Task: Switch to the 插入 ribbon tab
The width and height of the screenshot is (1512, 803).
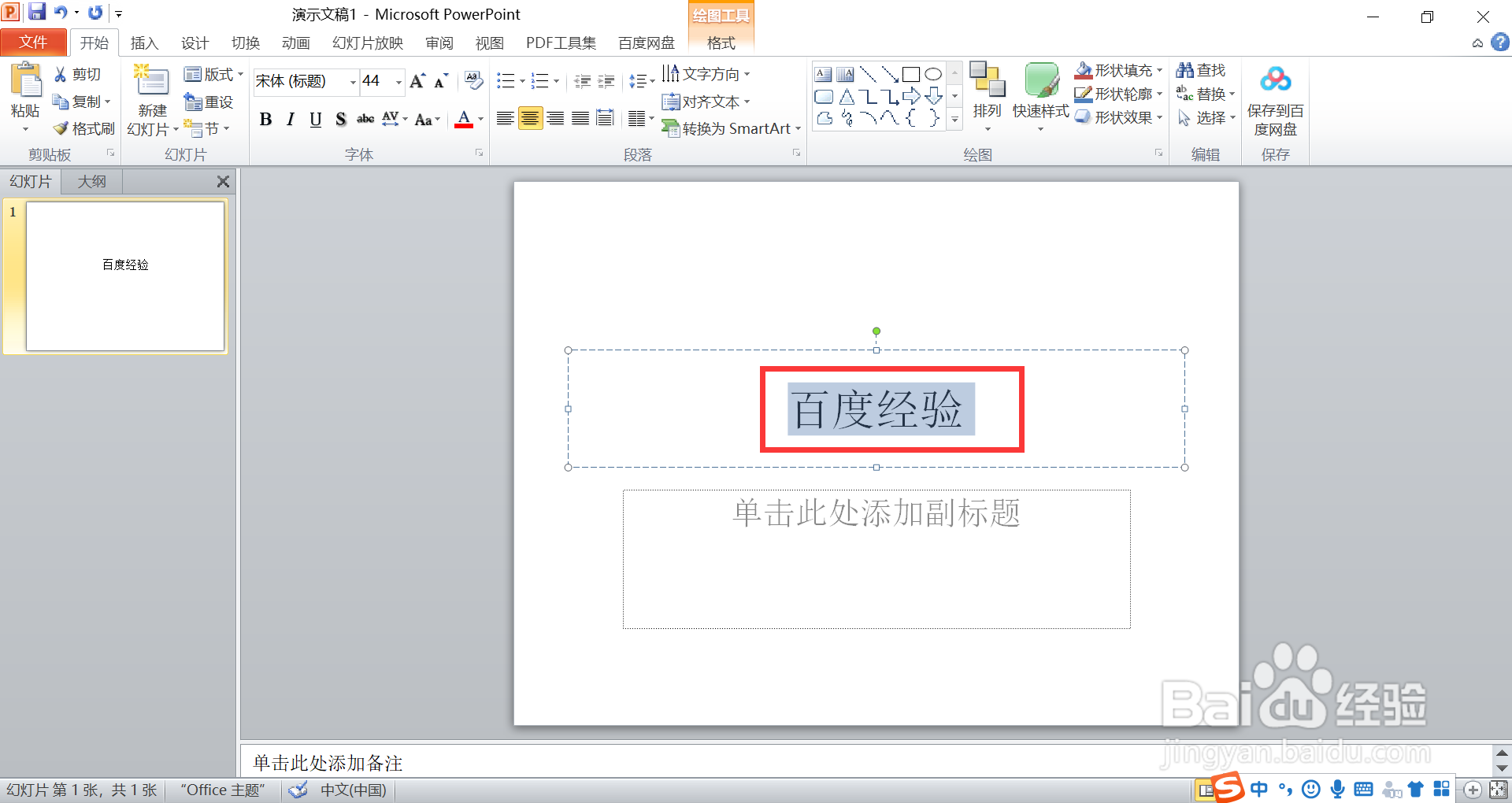Action: tap(144, 43)
